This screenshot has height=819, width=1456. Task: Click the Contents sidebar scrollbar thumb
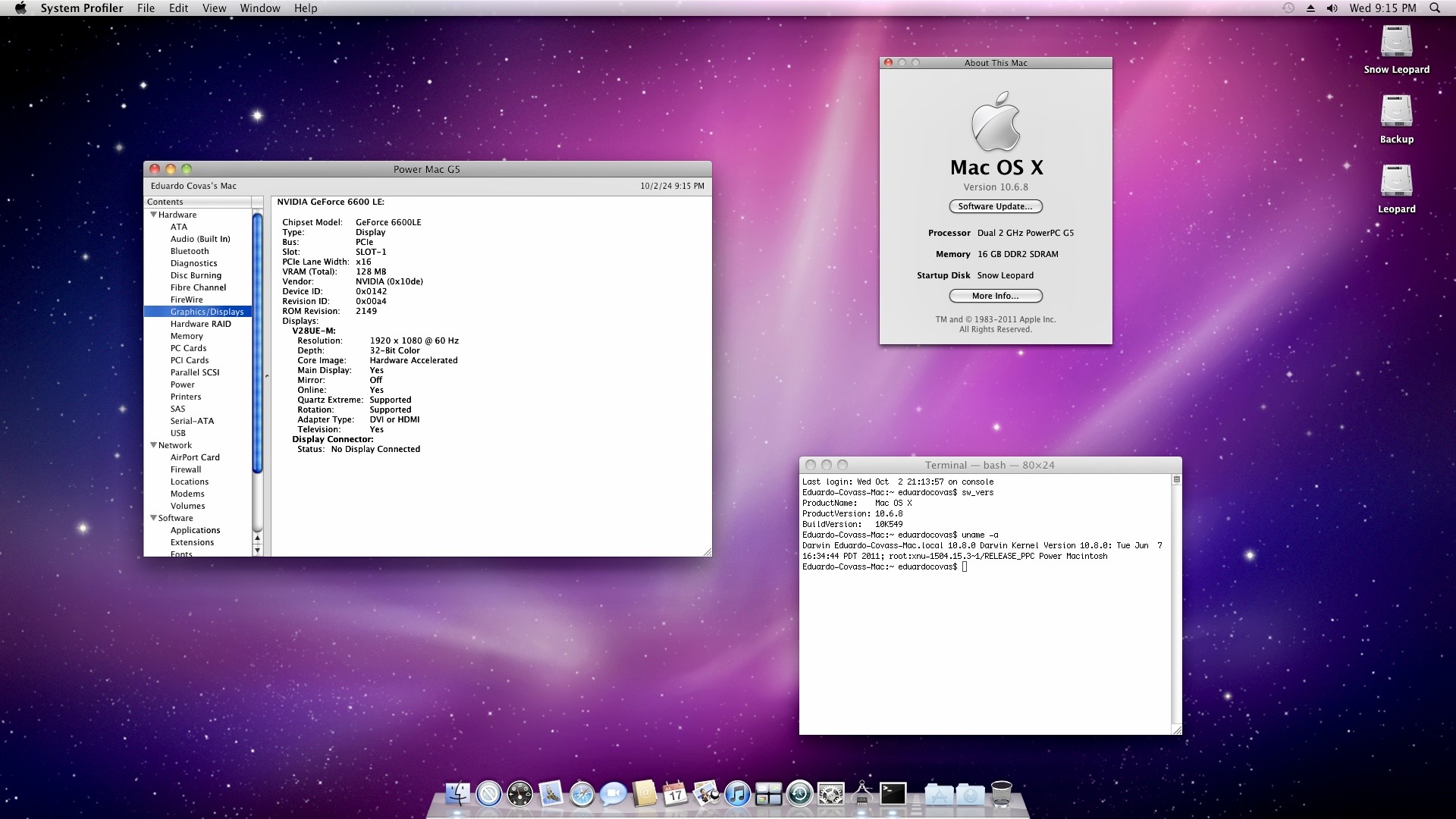point(257,344)
